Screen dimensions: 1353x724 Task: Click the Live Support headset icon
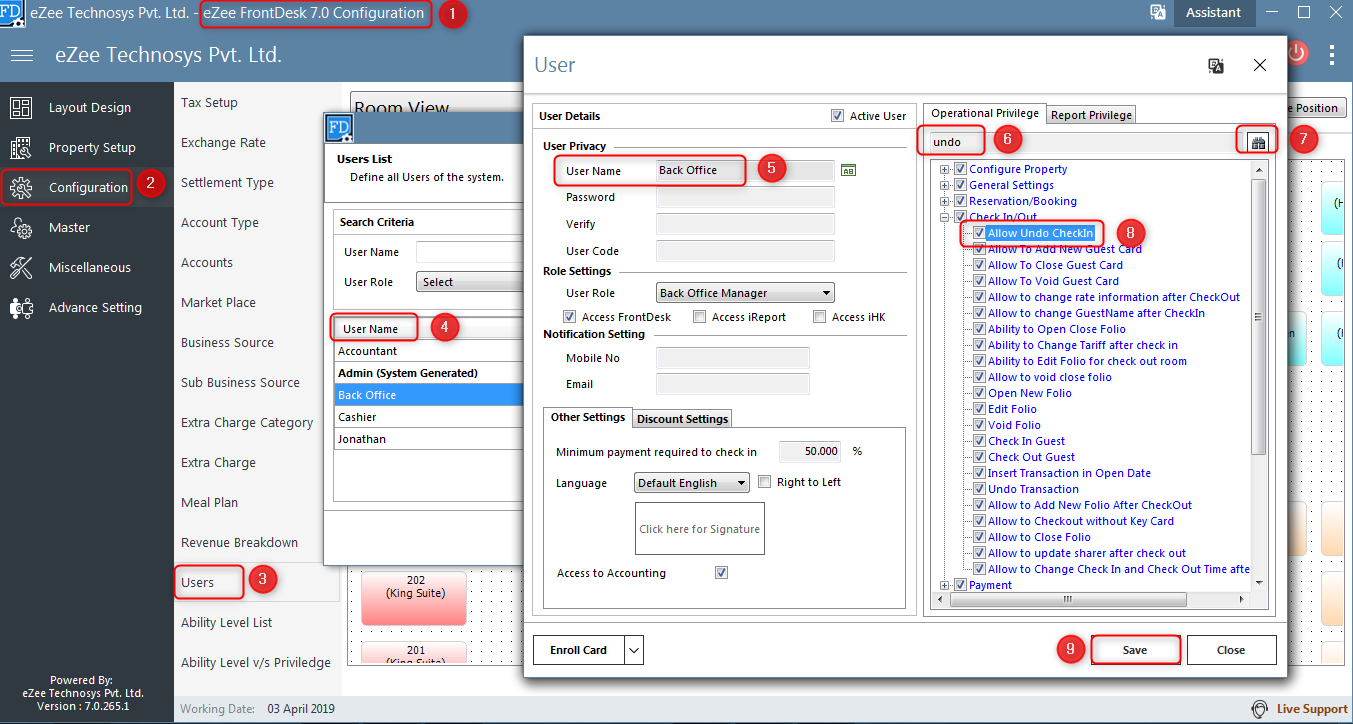point(1261,709)
